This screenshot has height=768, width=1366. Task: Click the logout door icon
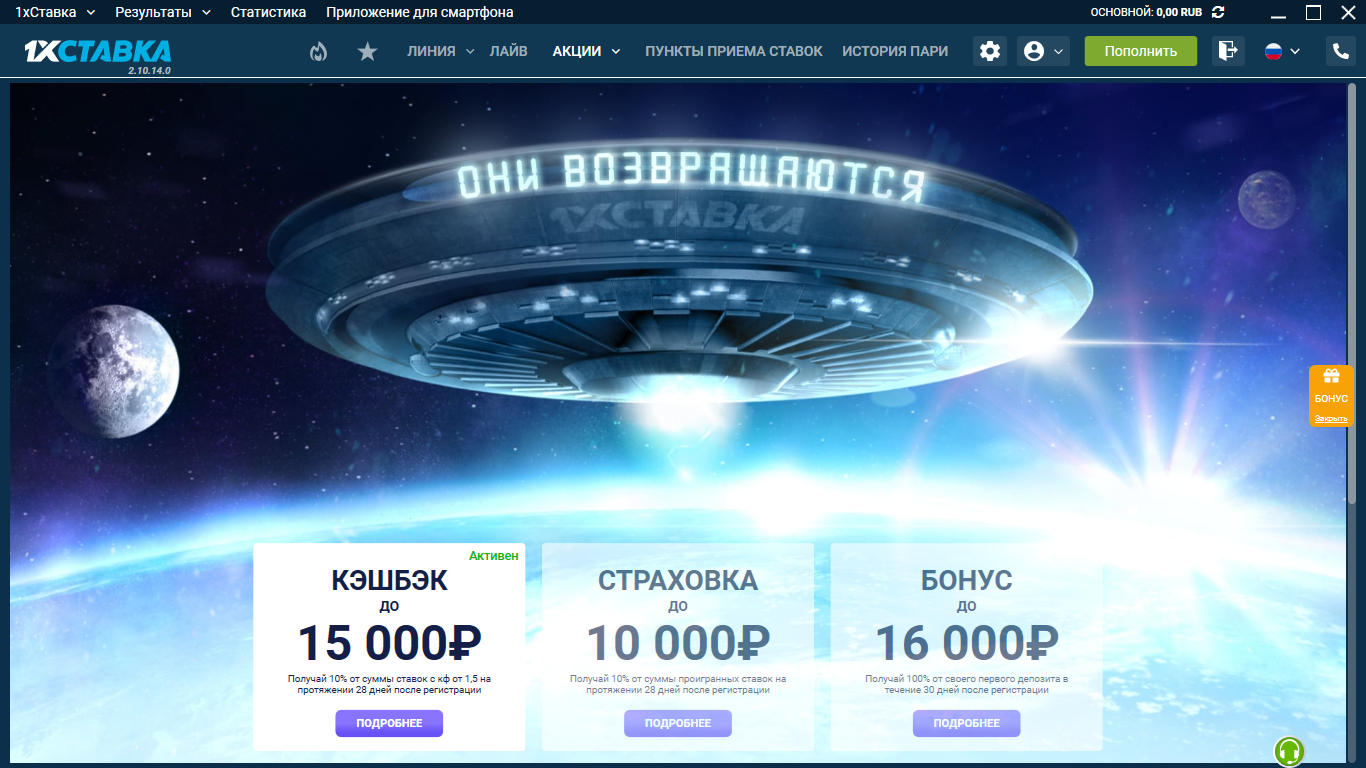(x=1227, y=51)
